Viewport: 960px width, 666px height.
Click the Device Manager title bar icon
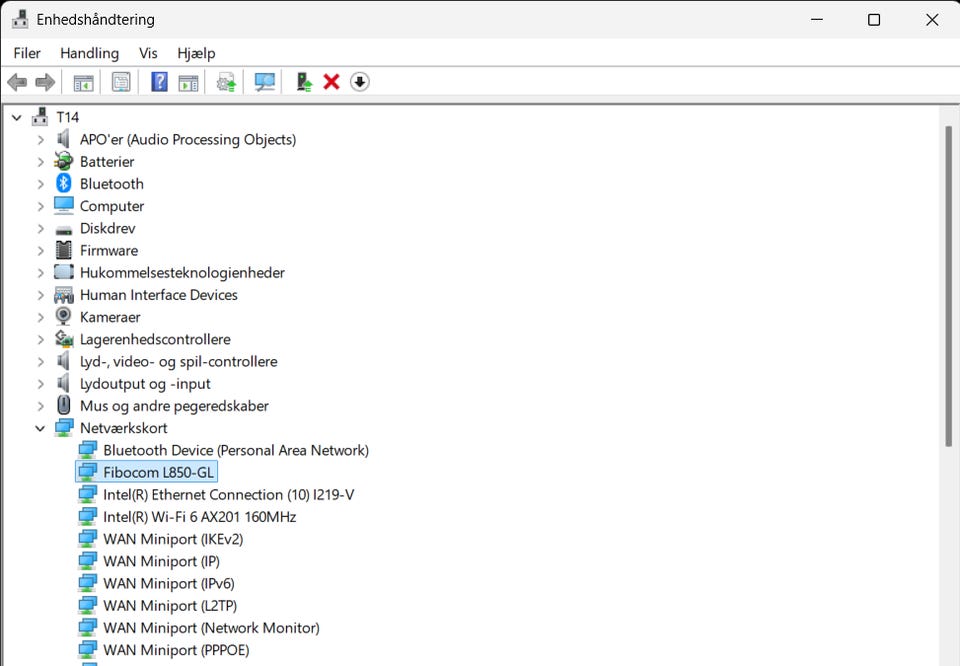coord(20,20)
